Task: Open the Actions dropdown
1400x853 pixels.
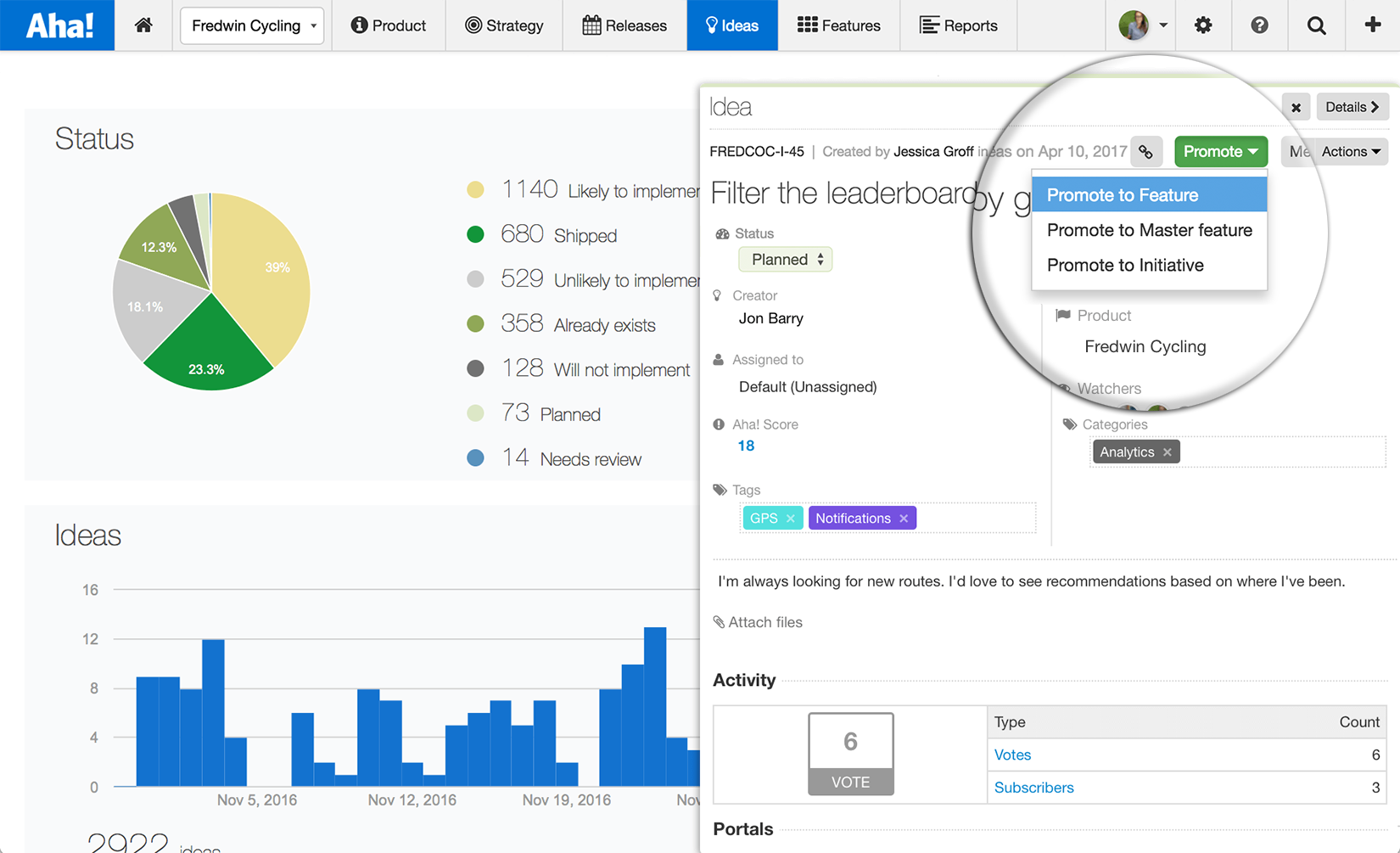Action: point(1349,151)
